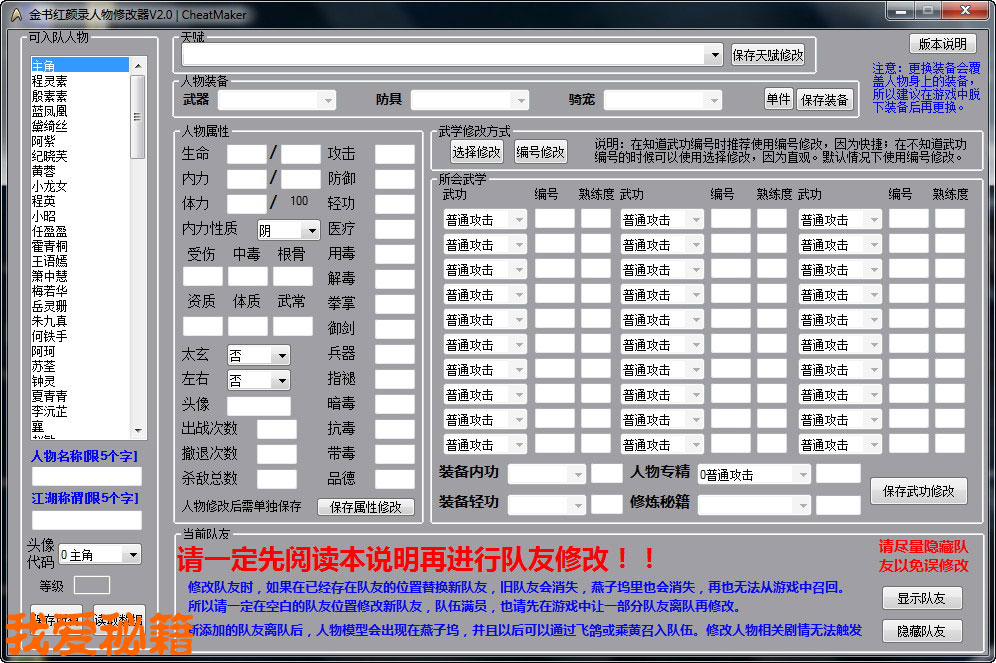Screen dimensions: 996x663
Task: Select 黄蓉 in the character list
Action: (x=44, y=171)
